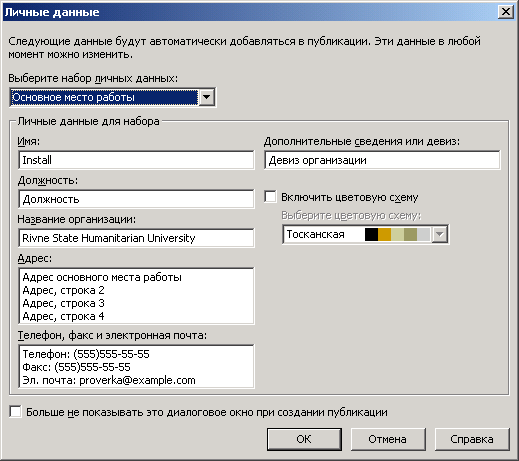The width and height of the screenshot is (519, 461).
Task: Click the orange swatch in Тосканская scheme
Action: [x=384, y=234]
